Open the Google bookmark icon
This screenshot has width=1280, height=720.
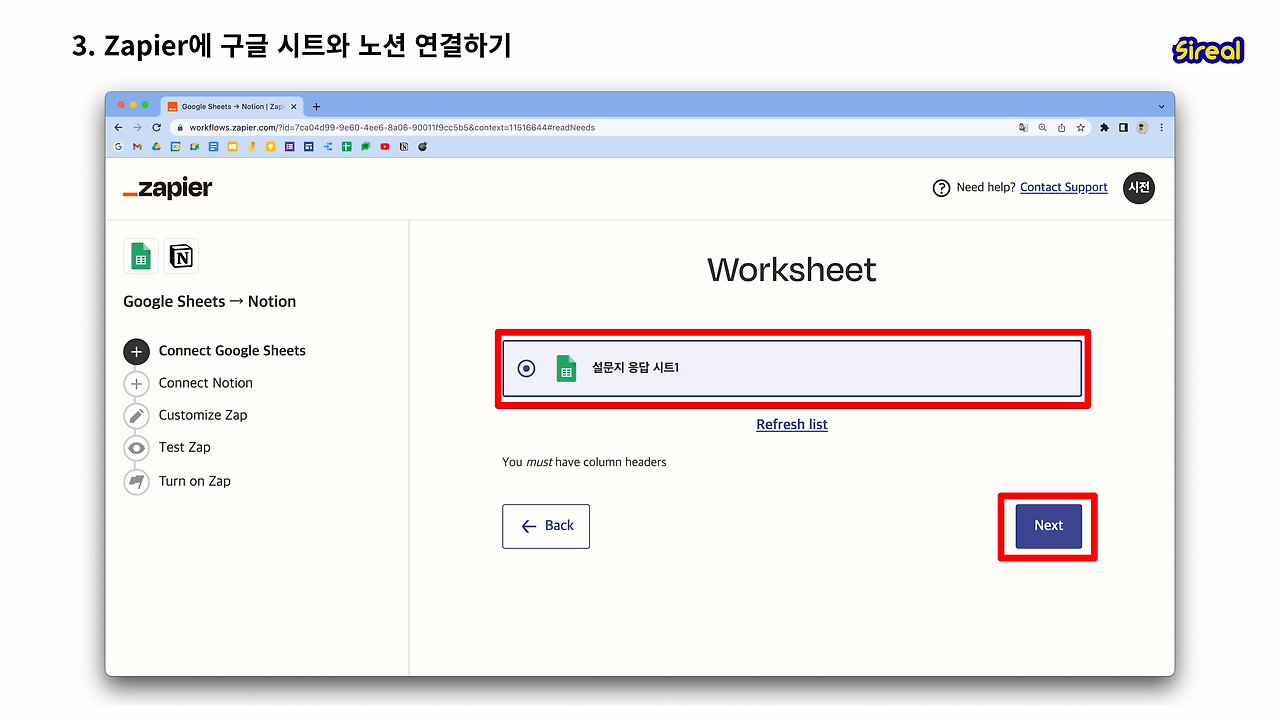(x=118, y=147)
